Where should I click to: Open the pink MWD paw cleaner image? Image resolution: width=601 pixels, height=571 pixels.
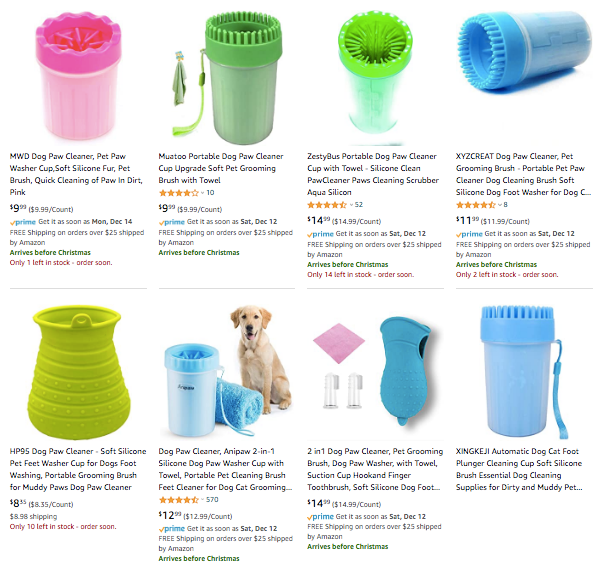[x=79, y=76]
